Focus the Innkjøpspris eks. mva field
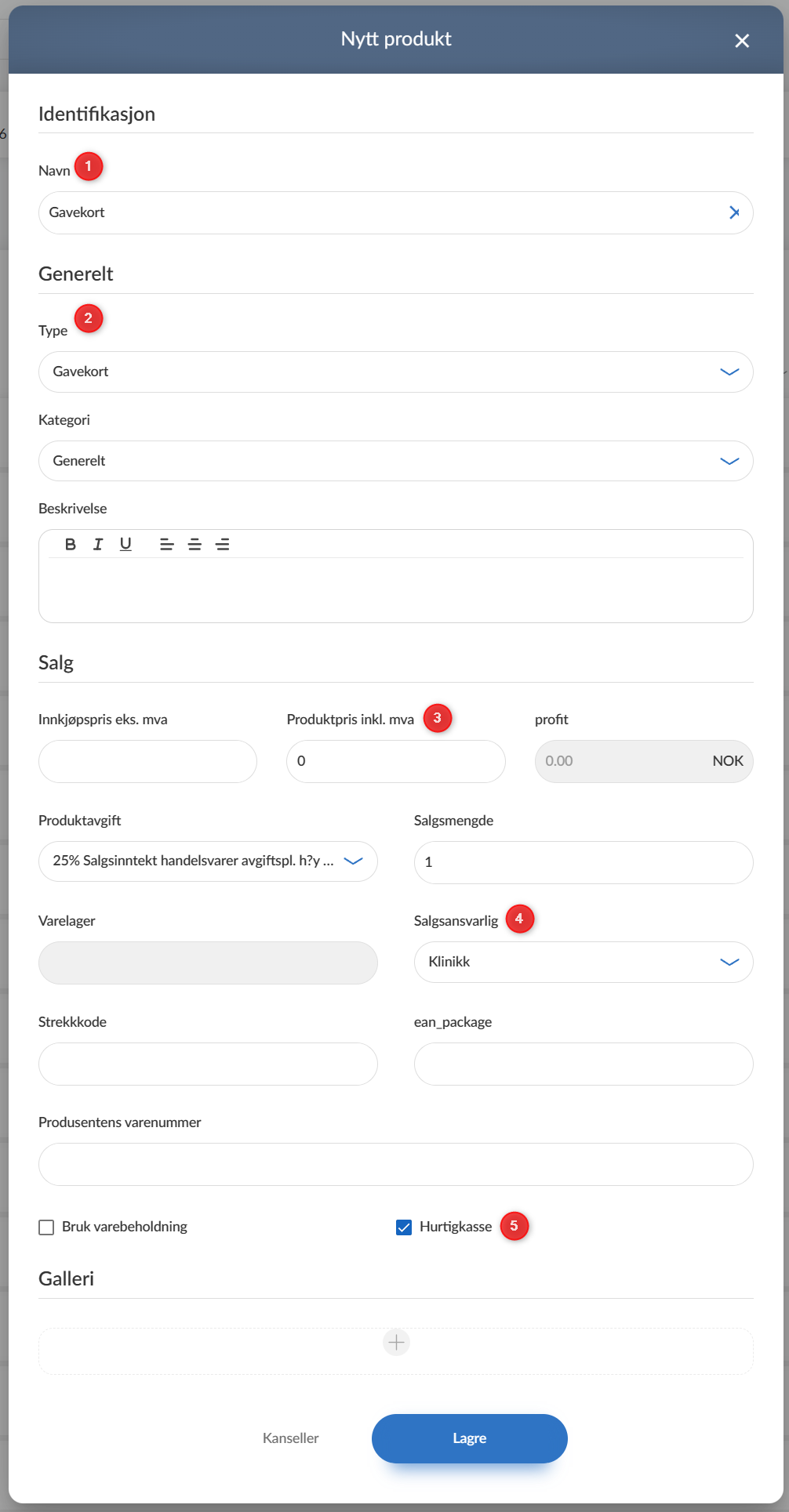 [147, 761]
